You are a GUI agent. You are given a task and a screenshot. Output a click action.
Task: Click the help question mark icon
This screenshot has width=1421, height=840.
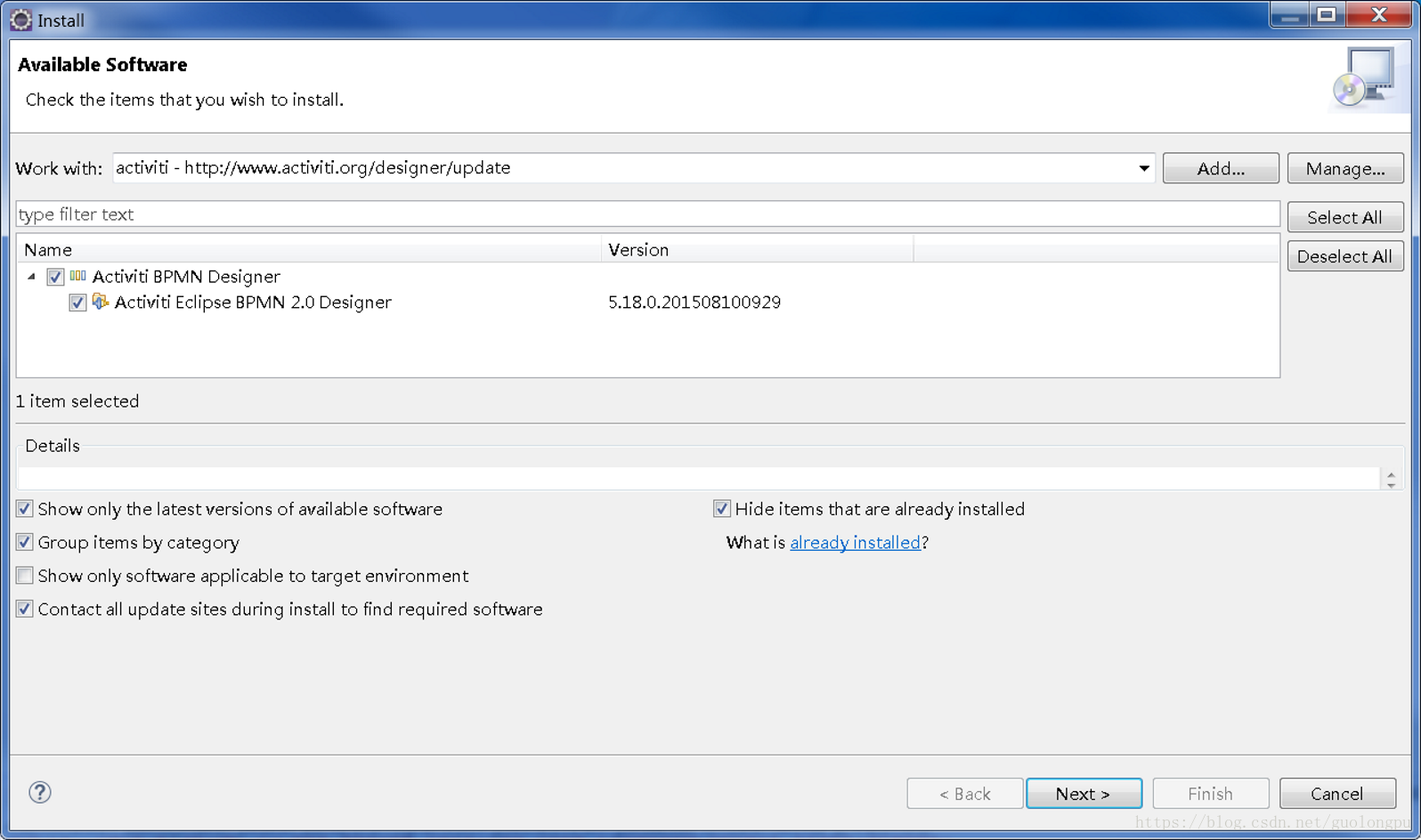(40, 792)
